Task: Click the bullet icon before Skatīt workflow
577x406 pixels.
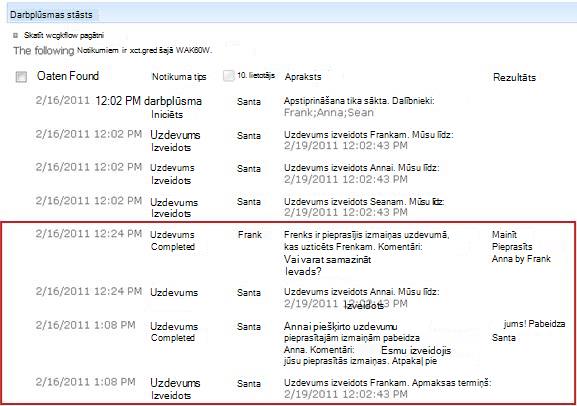Action: pyautogui.click(x=15, y=36)
